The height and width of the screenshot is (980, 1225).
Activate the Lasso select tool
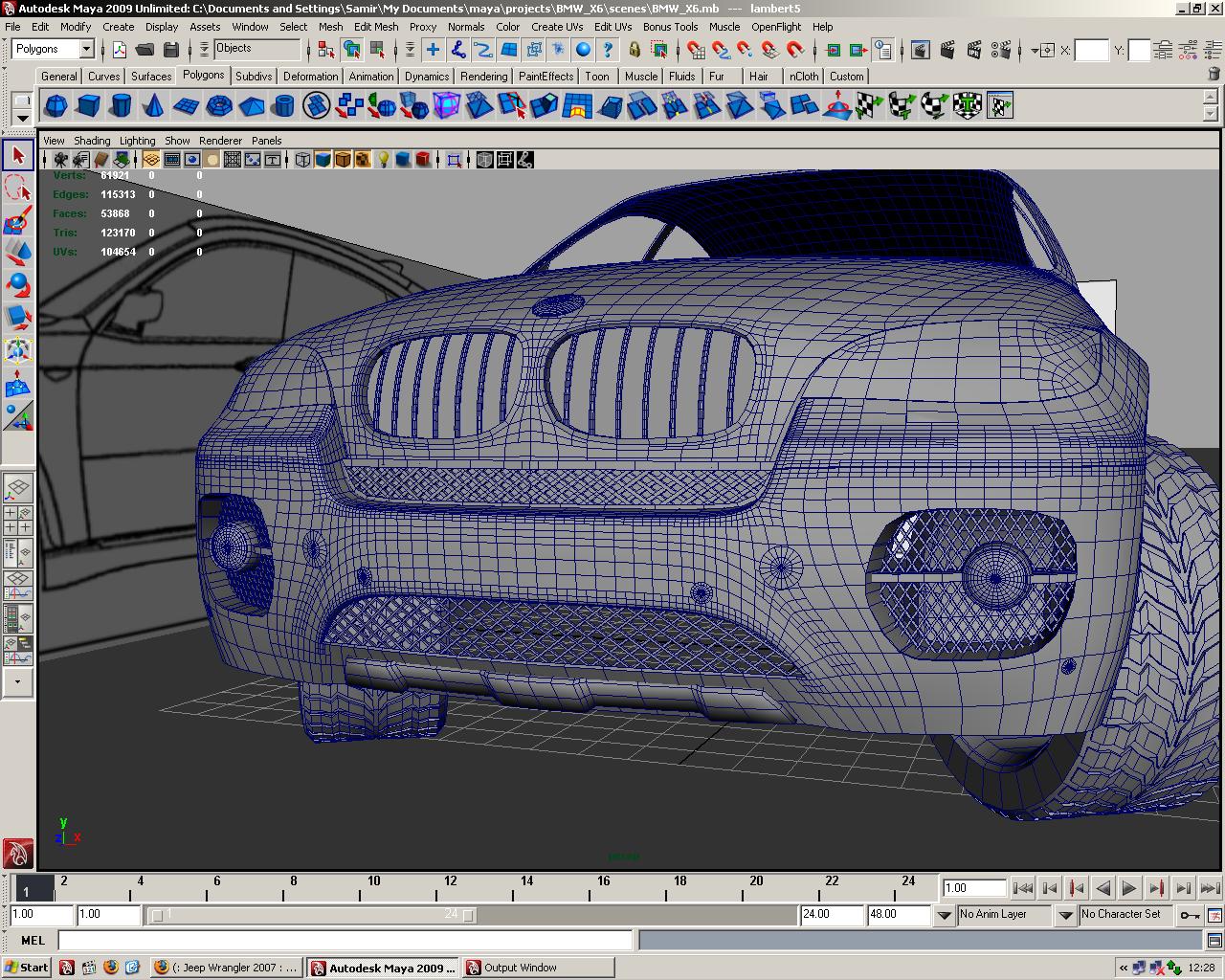(x=18, y=188)
